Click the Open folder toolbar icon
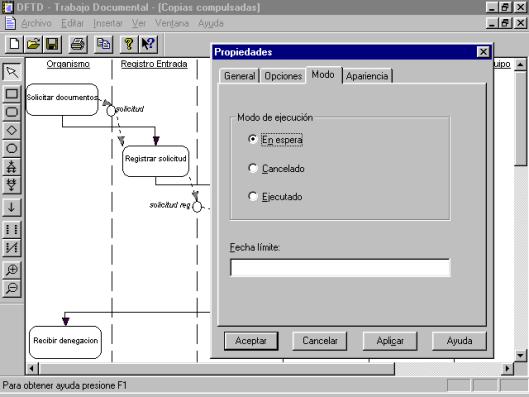Viewport: 529px width, 397px height. point(33,44)
